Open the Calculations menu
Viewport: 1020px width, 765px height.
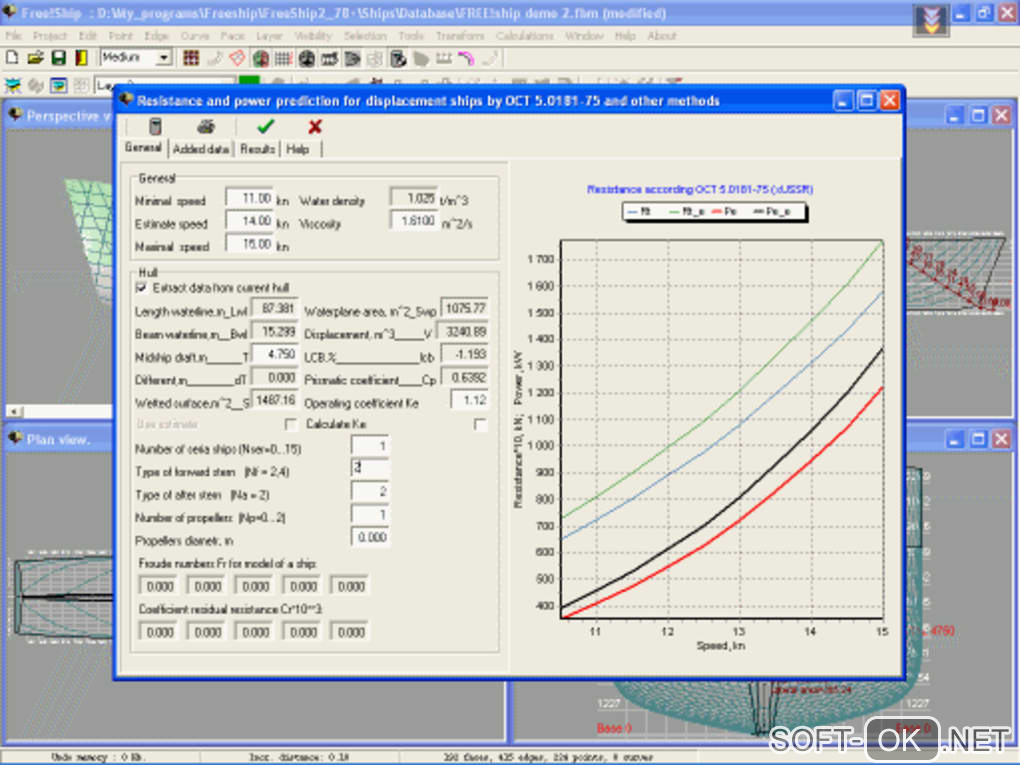524,36
